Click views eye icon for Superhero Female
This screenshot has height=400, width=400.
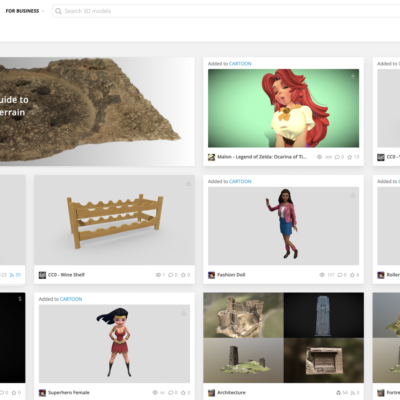pos(155,393)
